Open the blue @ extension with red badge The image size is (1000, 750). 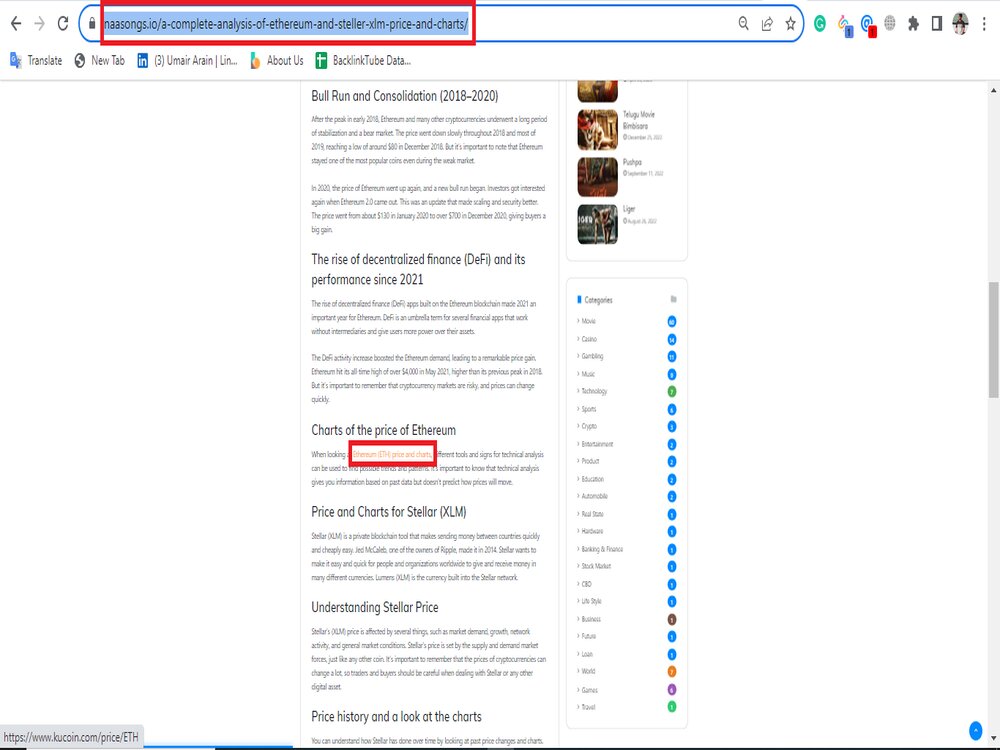867,25
